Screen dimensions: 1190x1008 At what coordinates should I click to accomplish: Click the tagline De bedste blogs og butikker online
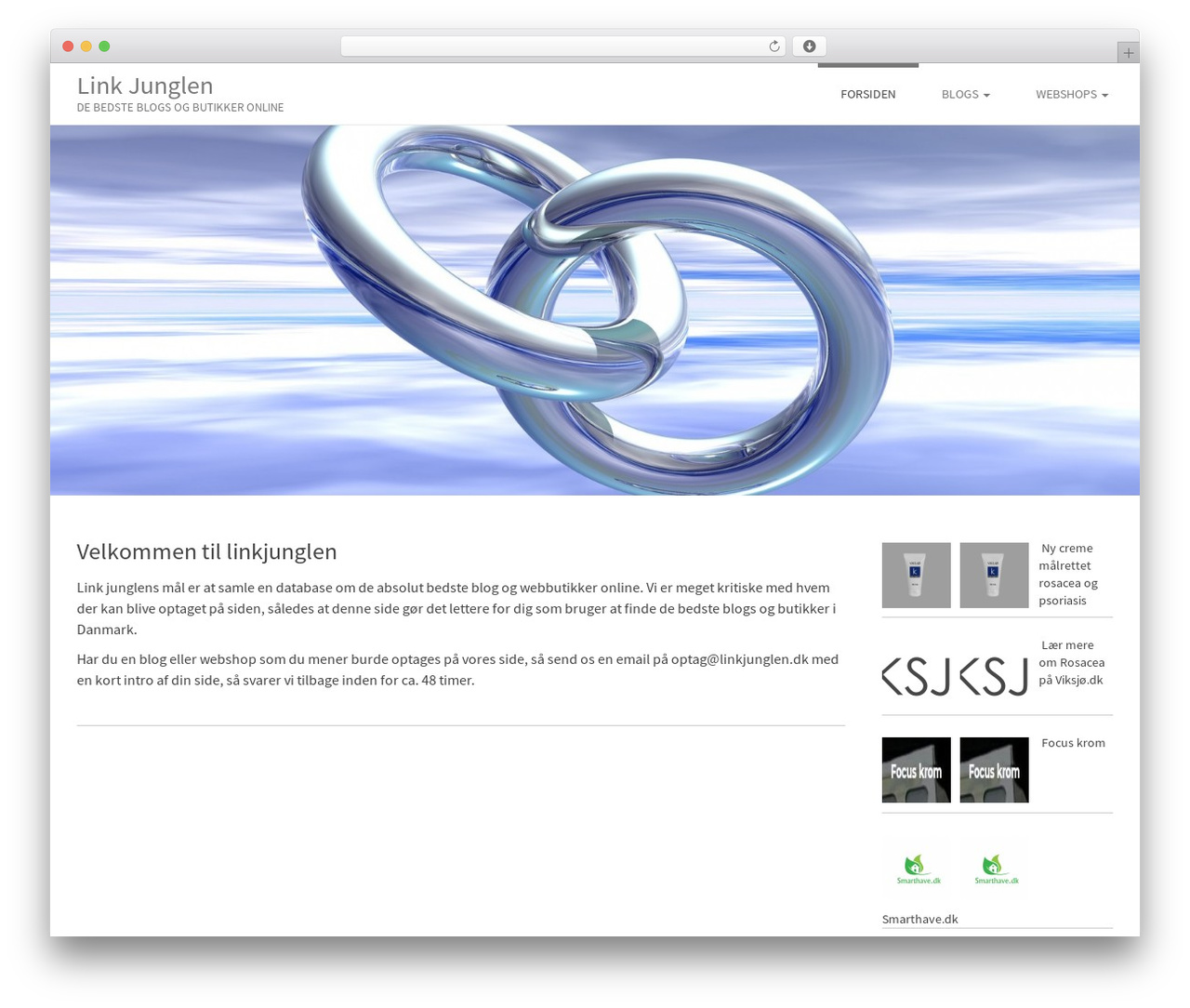click(180, 108)
